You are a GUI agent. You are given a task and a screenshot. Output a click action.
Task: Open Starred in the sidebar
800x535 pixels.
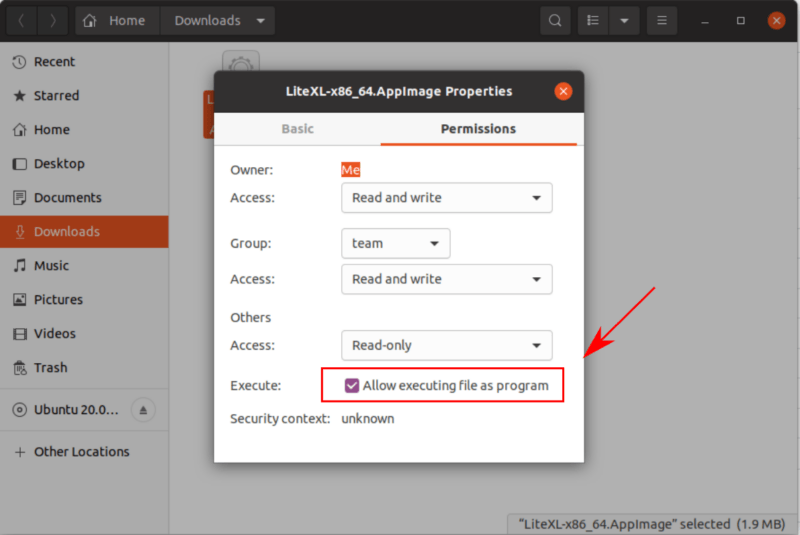56,95
